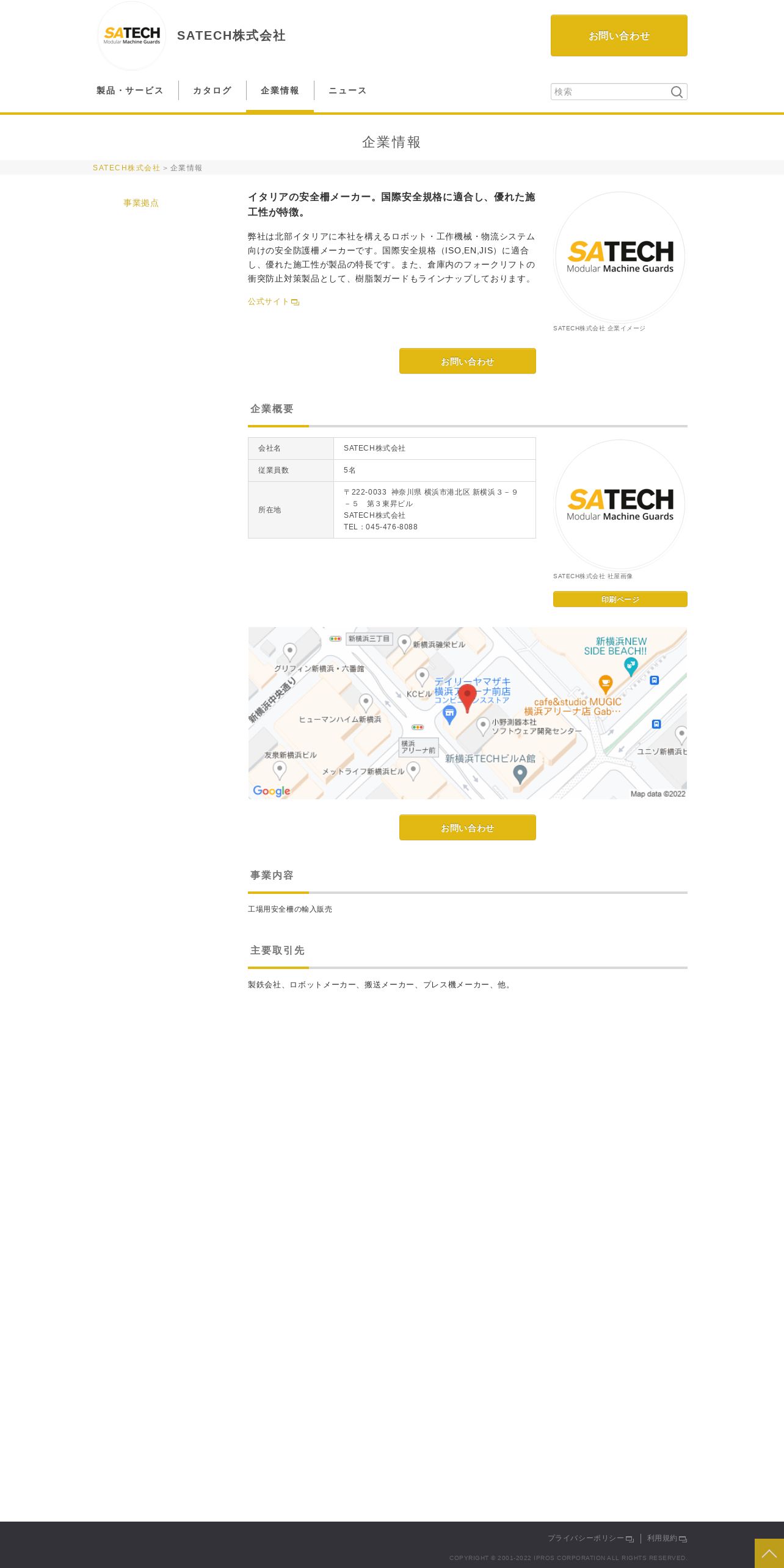Click the 工場用安全柵の輸入販売 text
This screenshot has height=1568, width=784.
[x=290, y=909]
